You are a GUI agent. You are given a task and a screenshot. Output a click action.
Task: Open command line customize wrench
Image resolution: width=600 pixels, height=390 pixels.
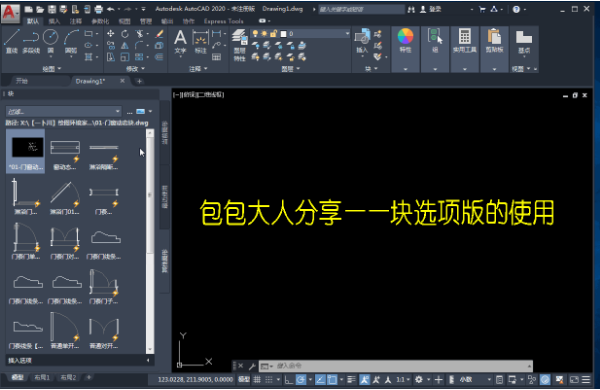(252, 366)
